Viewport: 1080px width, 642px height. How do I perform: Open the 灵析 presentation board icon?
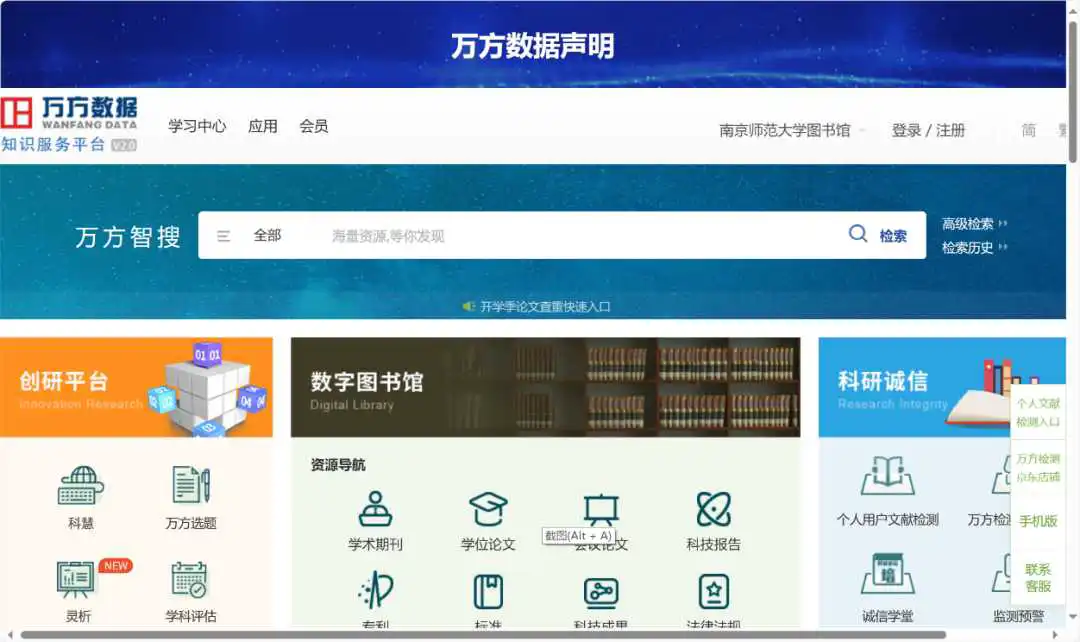(x=75, y=579)
